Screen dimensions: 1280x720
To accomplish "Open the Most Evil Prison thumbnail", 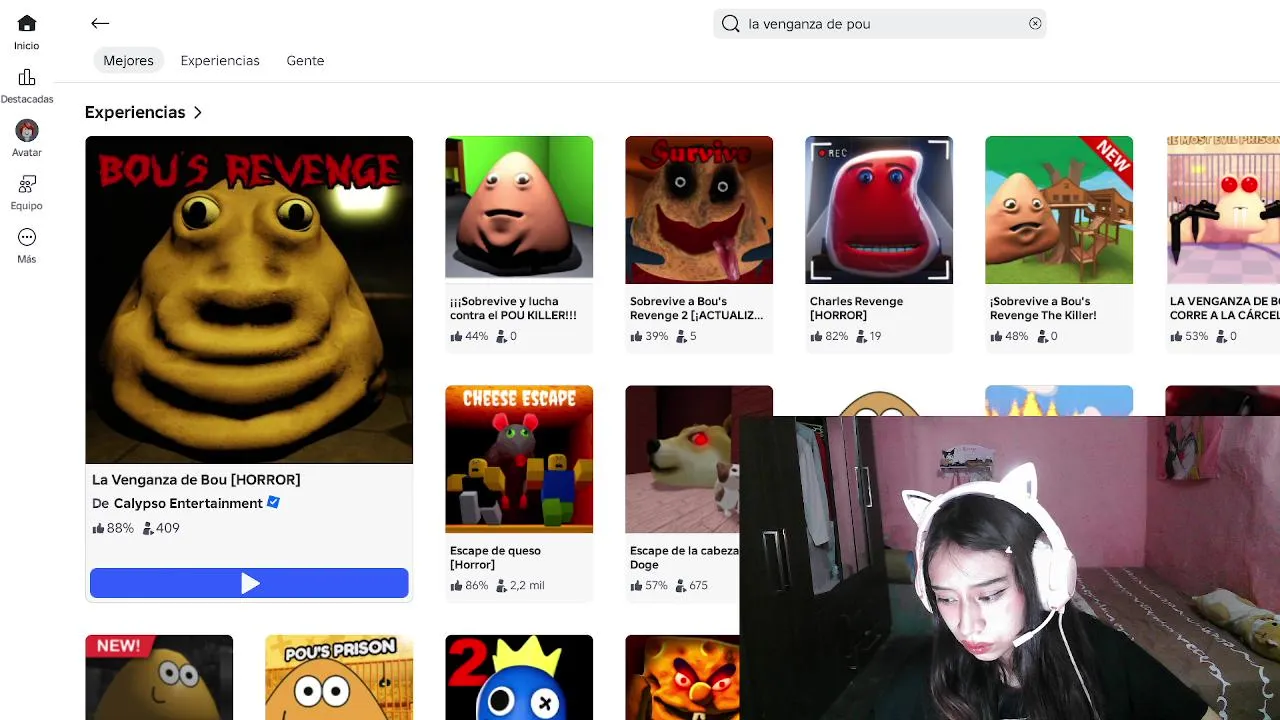I will point(1223,210).
